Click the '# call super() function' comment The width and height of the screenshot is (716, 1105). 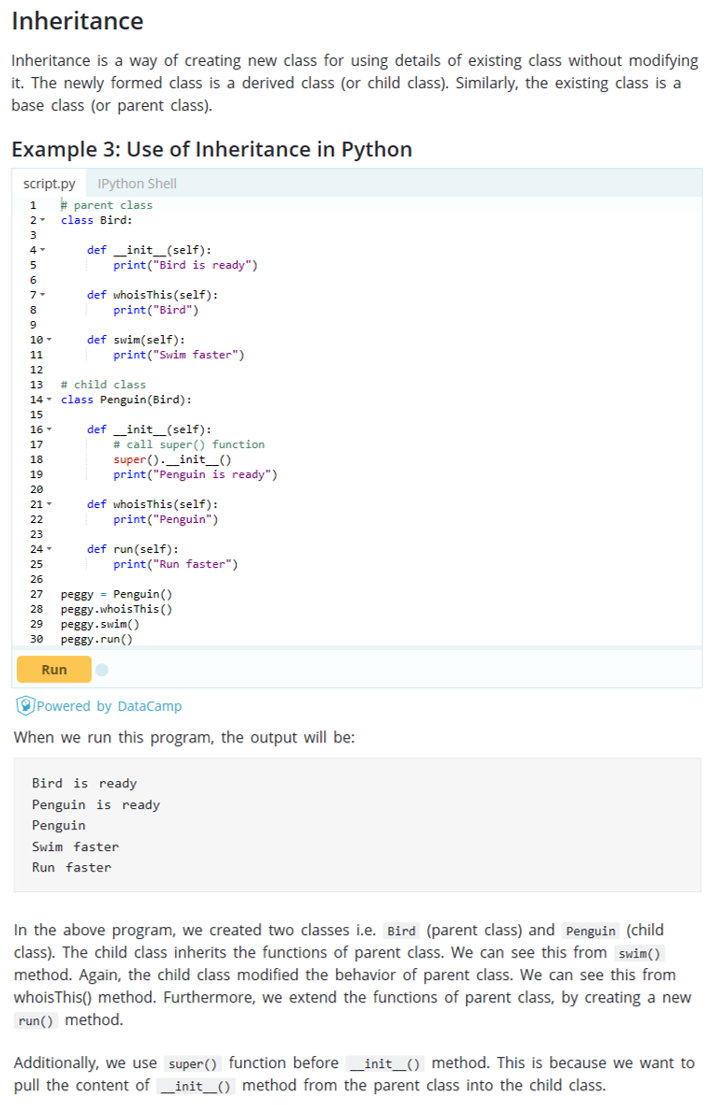189,445
